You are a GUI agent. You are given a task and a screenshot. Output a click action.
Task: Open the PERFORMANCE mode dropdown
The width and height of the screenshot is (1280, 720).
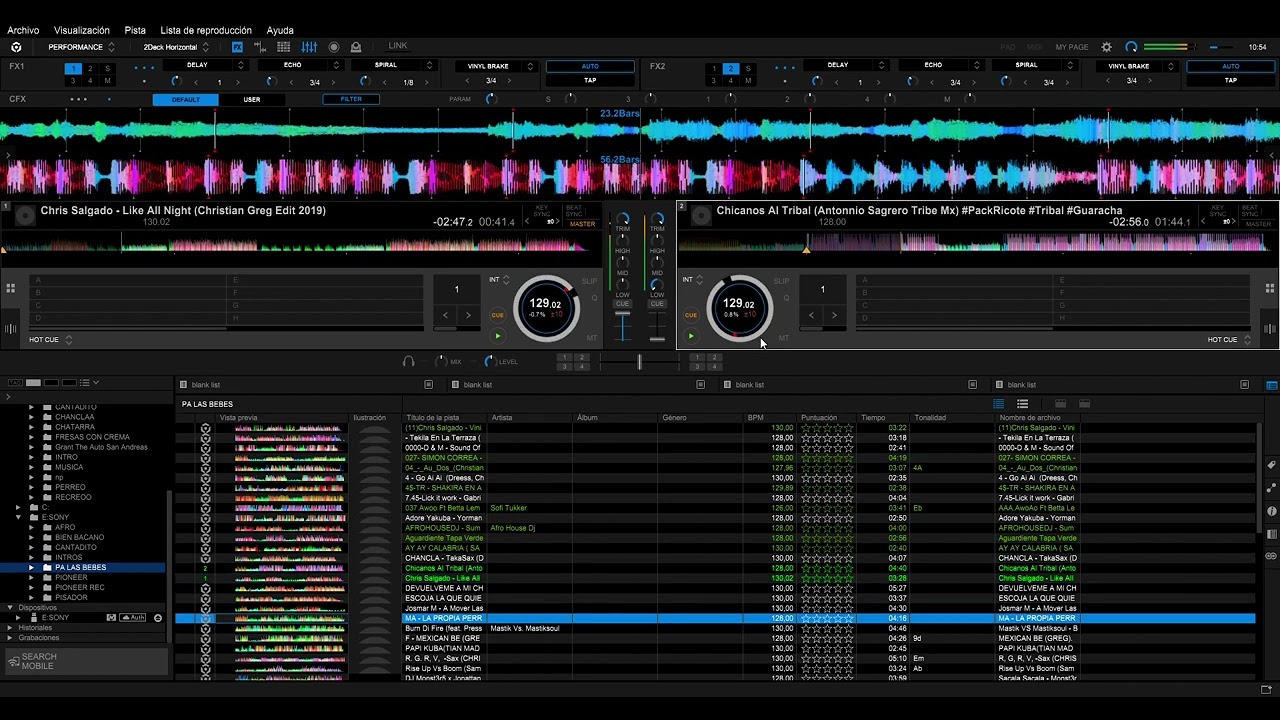[x=80, y=47]
